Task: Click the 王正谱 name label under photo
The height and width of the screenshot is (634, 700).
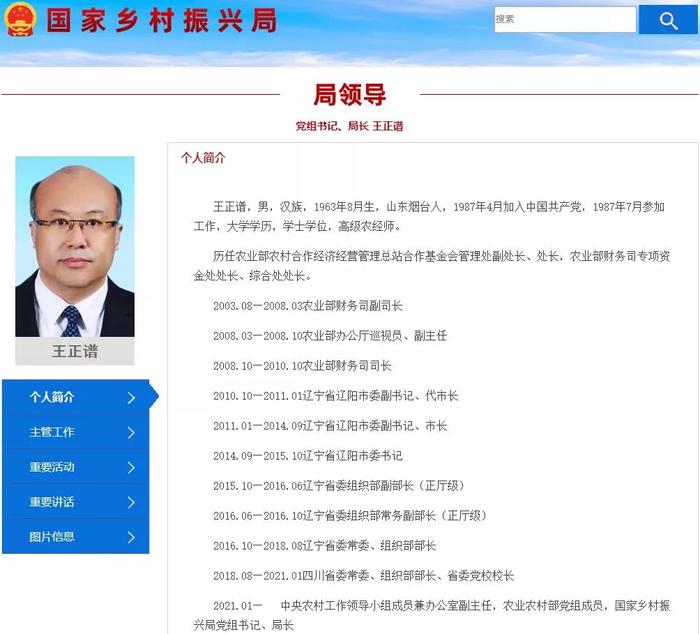Action: coord(75,351)
